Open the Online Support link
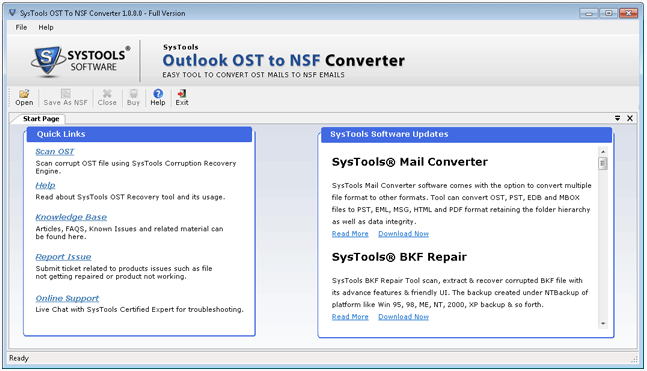 pos(67,298)
